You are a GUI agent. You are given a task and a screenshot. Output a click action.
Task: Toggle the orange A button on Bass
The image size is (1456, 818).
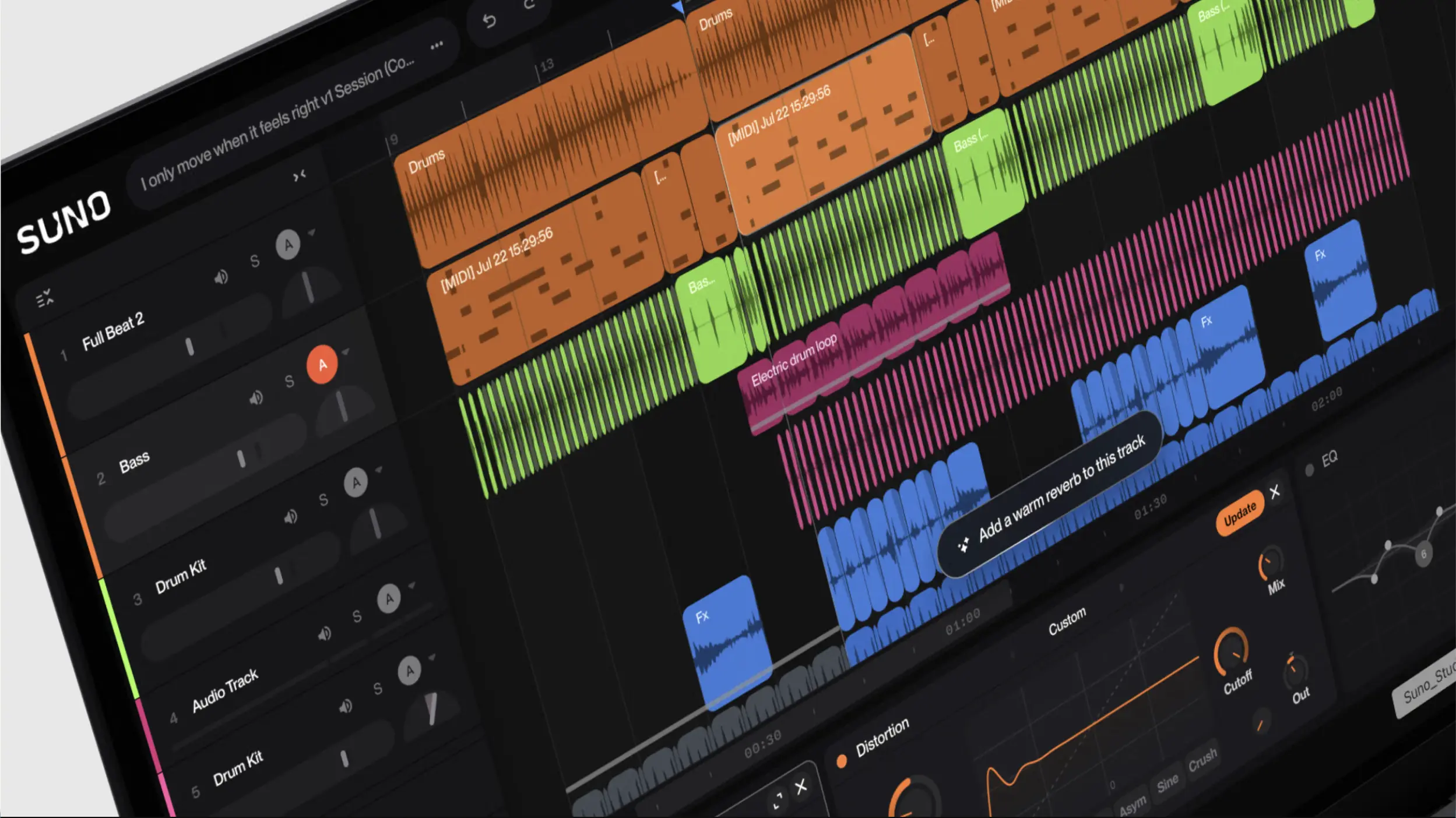[322, 365]
